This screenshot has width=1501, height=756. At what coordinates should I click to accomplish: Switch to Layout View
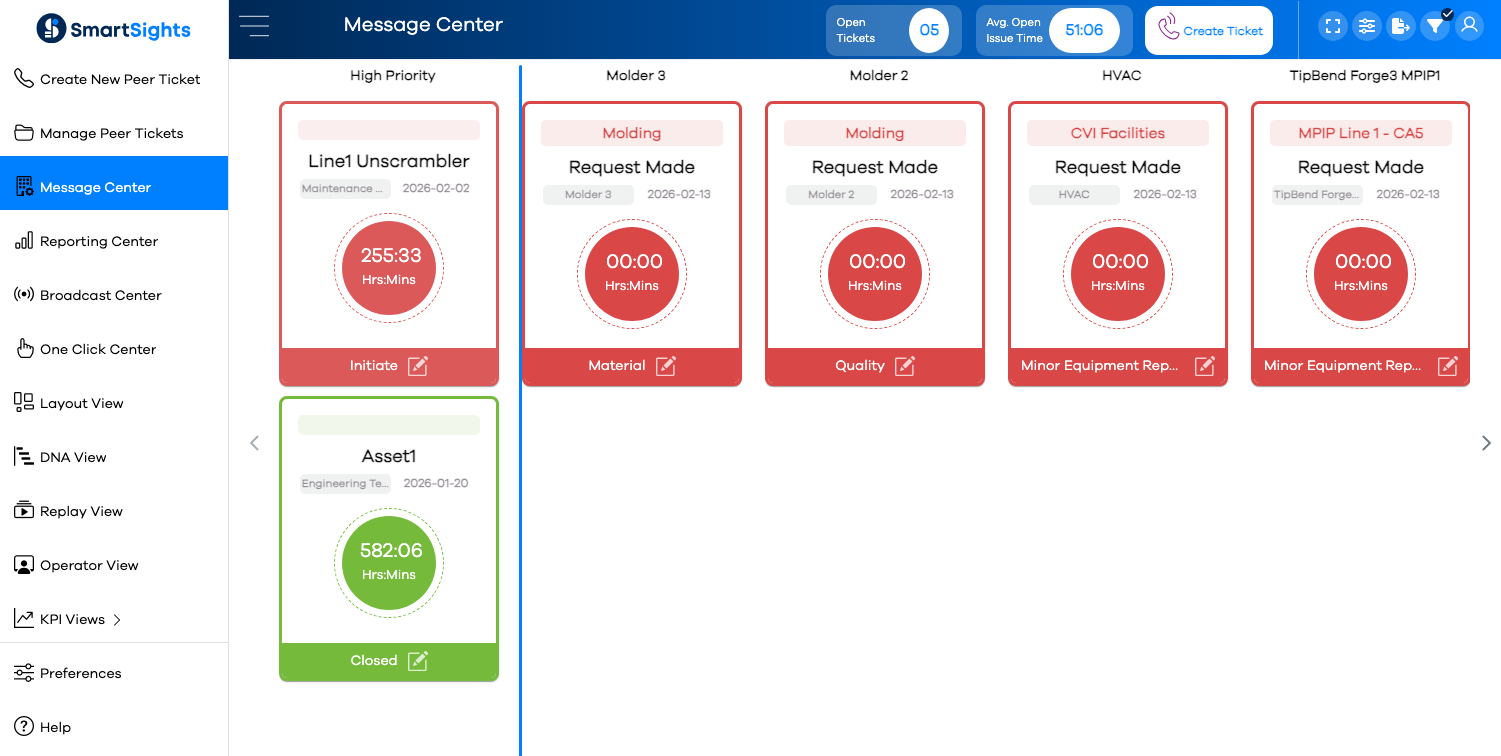coord(114,403)
